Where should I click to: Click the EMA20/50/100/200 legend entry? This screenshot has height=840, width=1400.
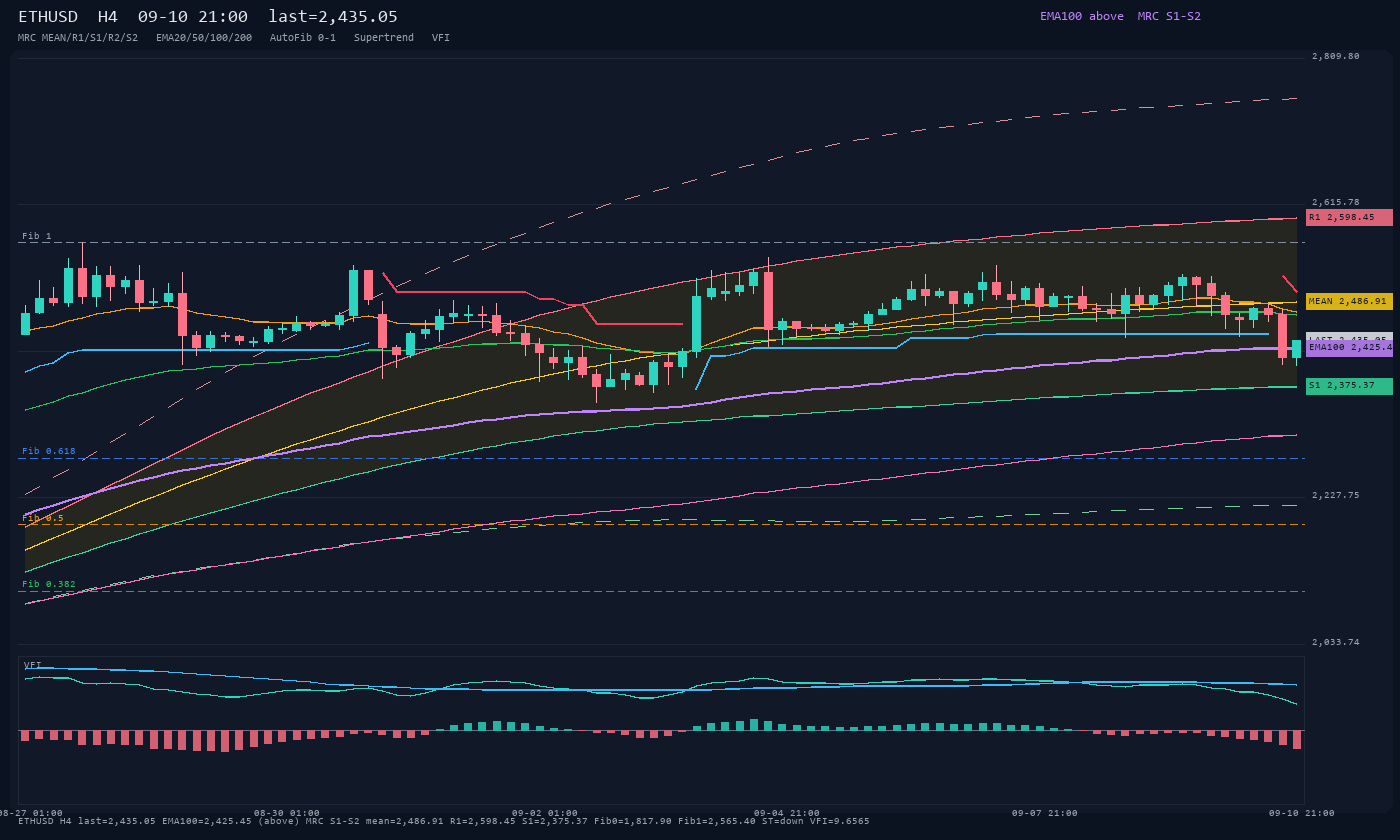pos(204,37)
